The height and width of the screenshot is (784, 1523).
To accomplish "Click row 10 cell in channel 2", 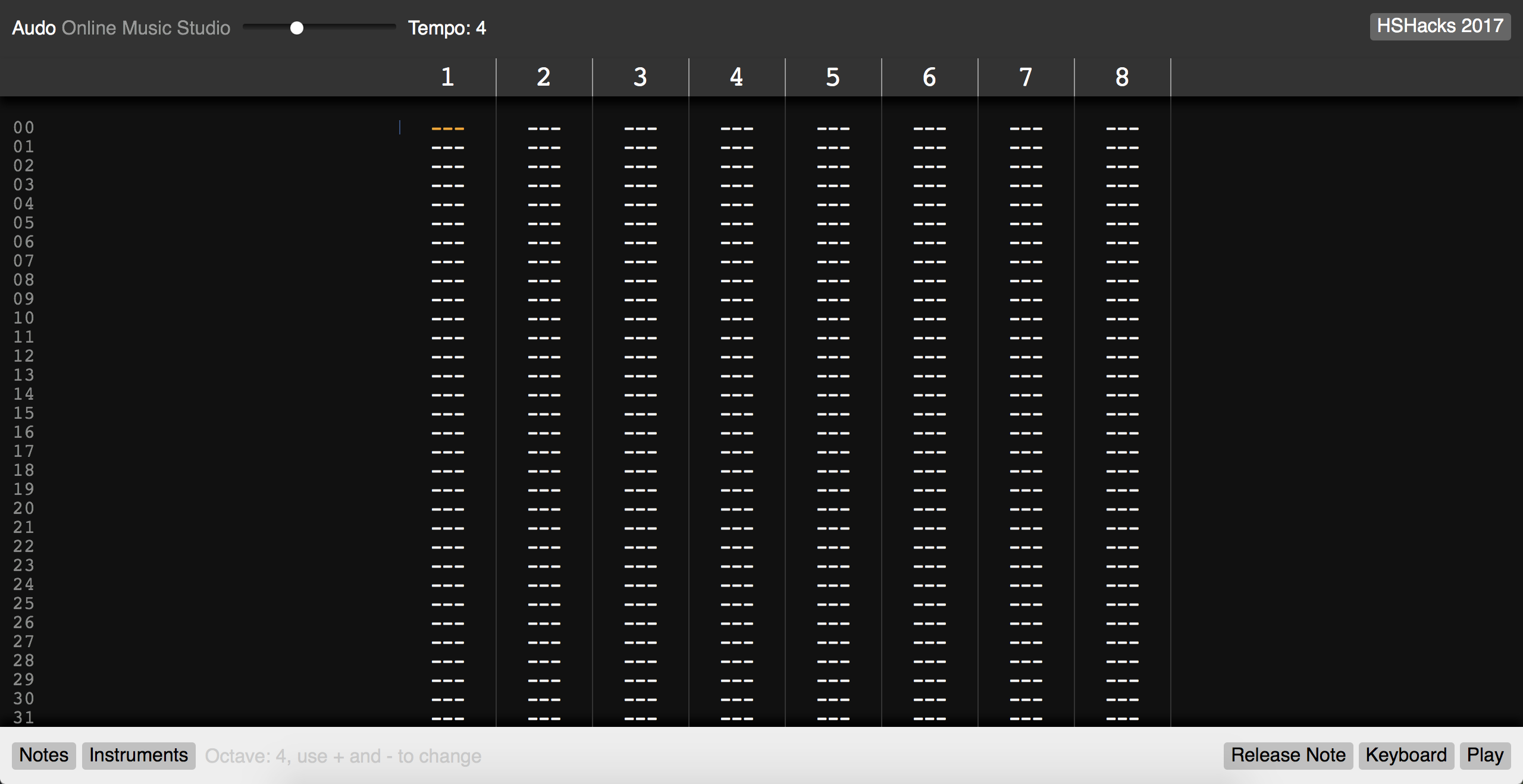I will [544, 319].
